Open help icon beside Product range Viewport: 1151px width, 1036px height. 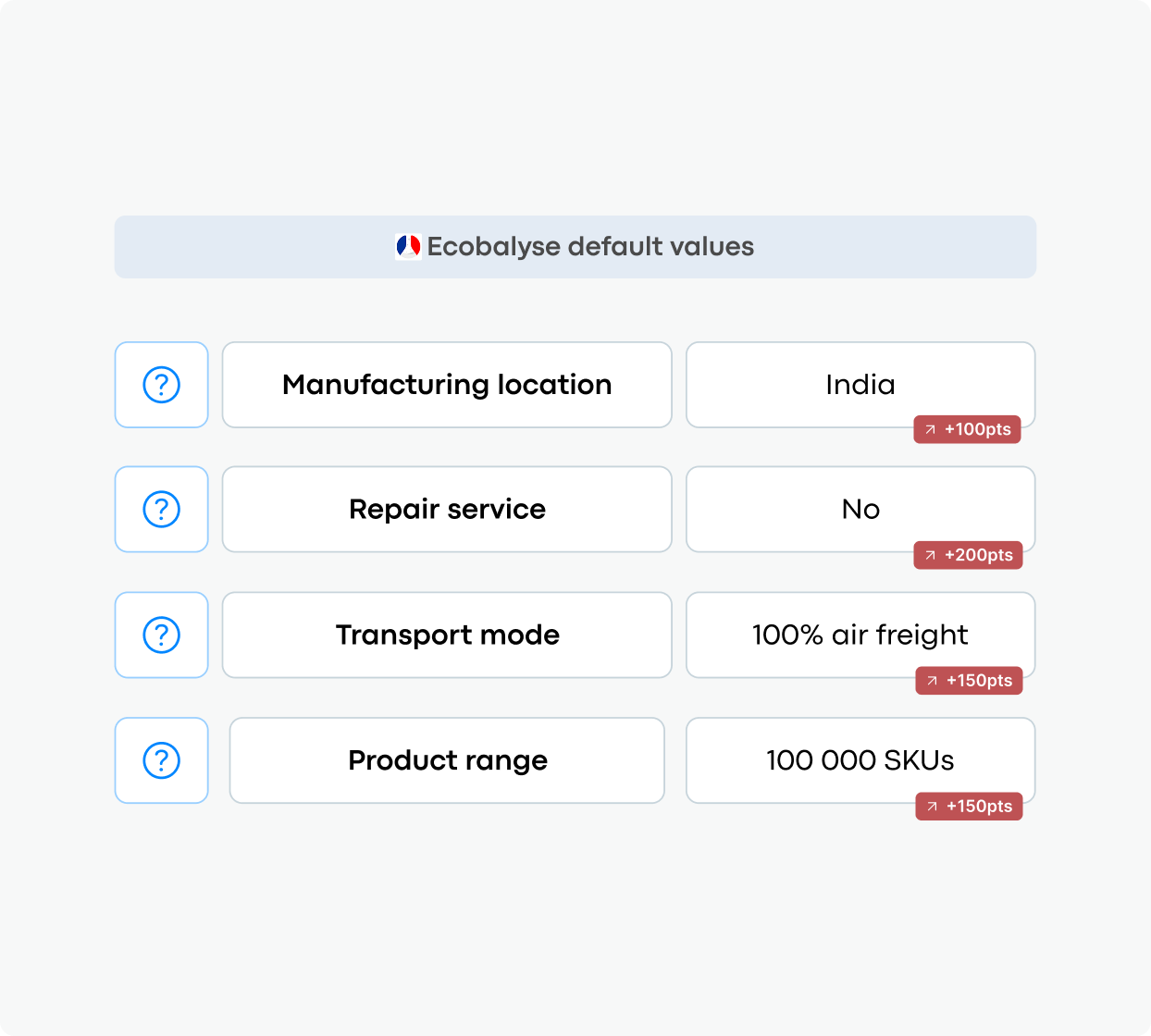[161, 760]
